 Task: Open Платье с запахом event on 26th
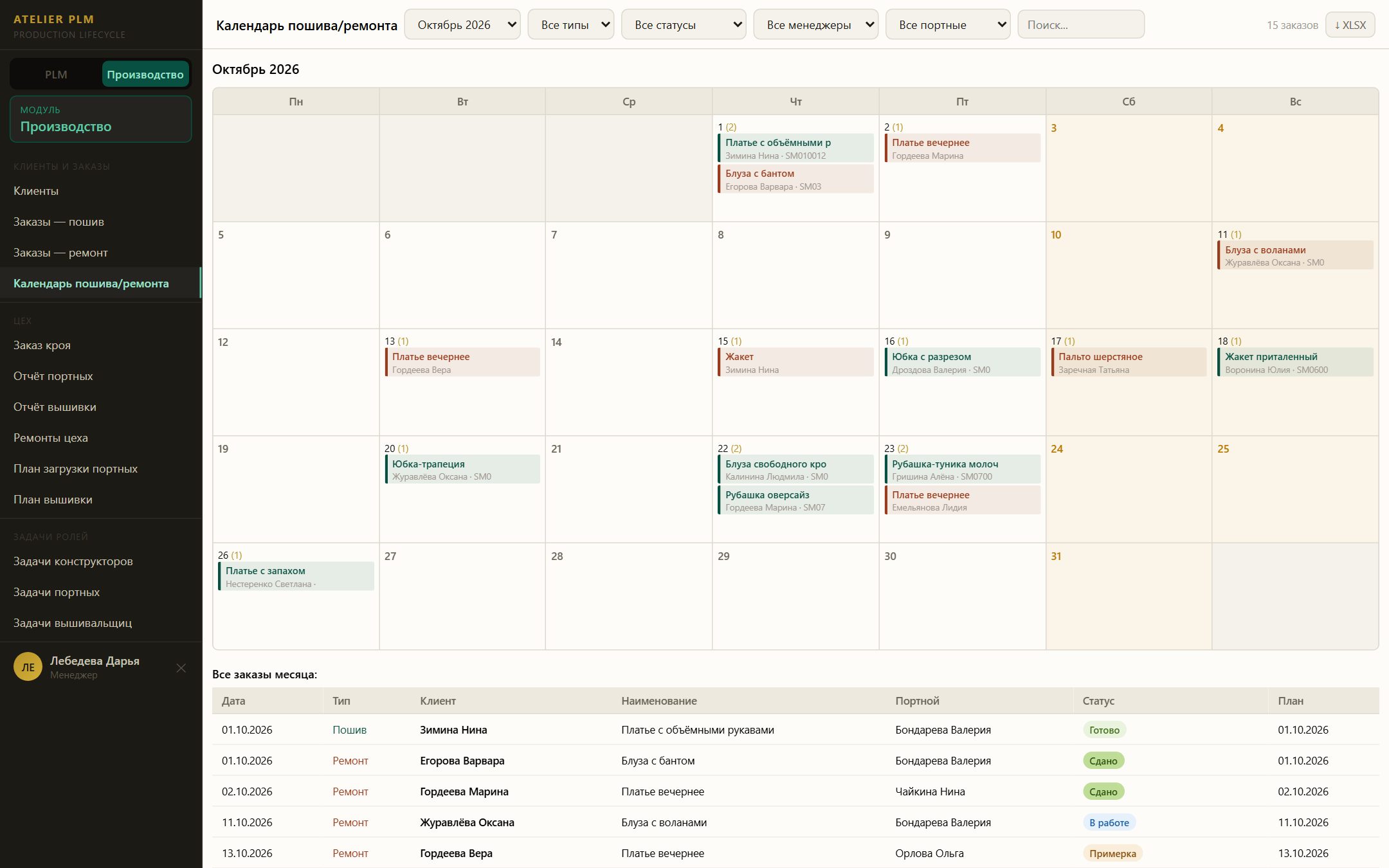[x=296, y=577]
